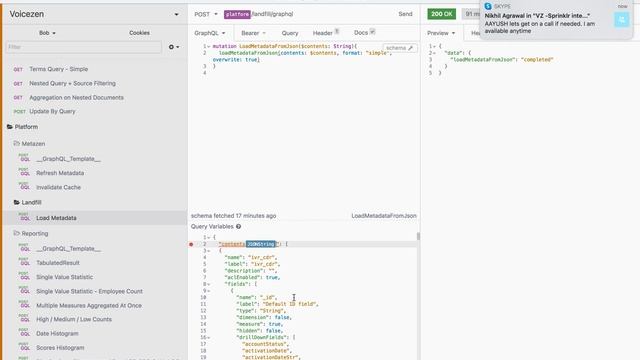
Task: Click the 200 OK status badge
Action: click(x=442, y=14)
